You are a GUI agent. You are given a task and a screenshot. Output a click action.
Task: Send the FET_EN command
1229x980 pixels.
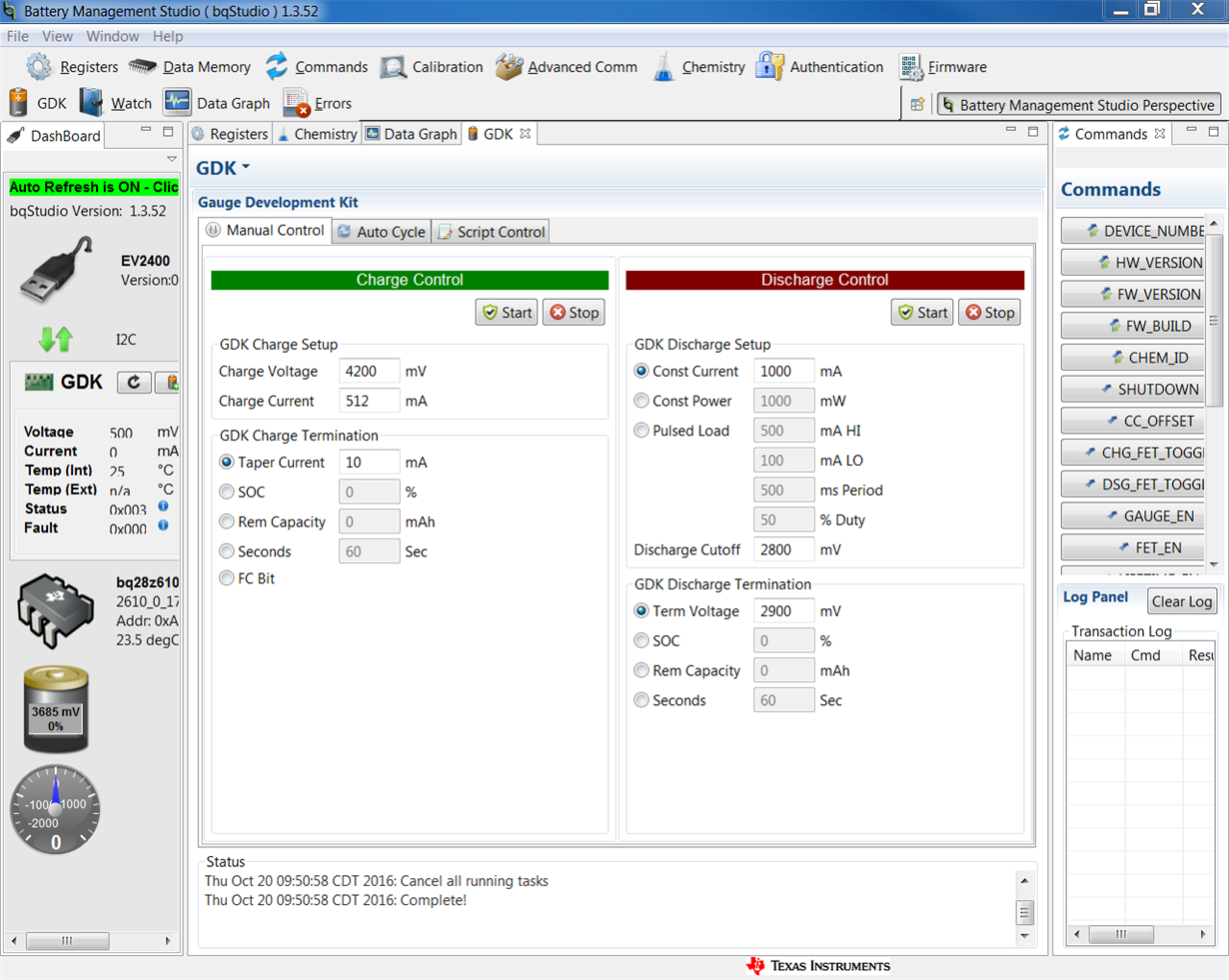click(1135, 547)
